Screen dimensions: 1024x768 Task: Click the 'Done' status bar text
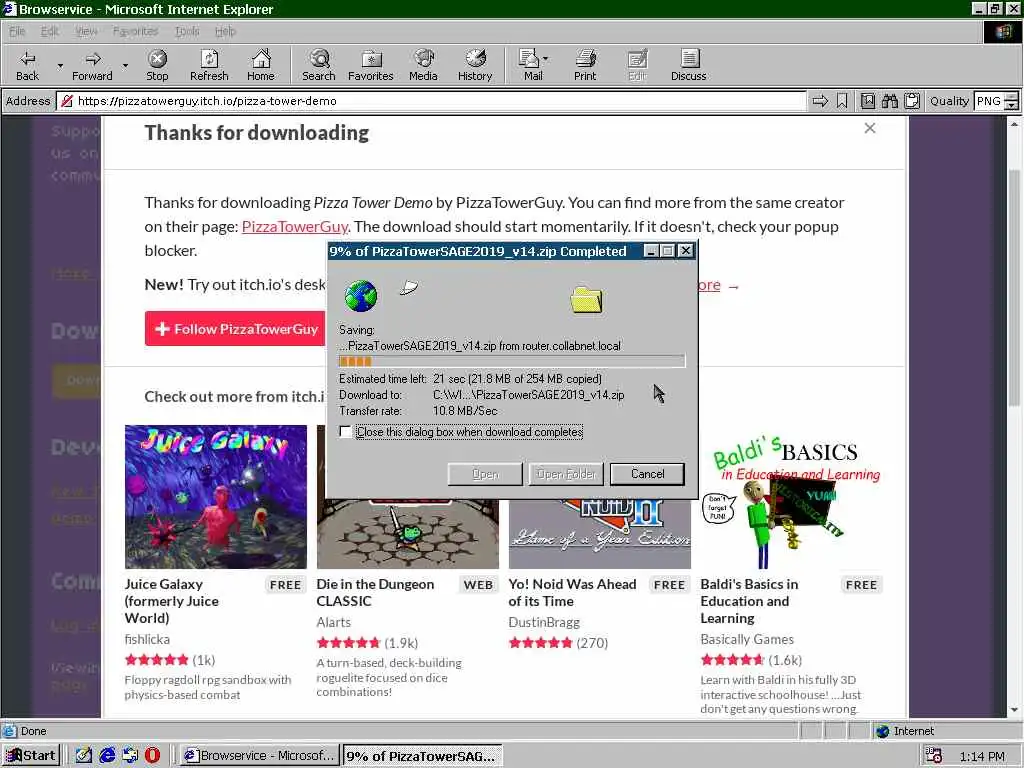coord(33,731)
